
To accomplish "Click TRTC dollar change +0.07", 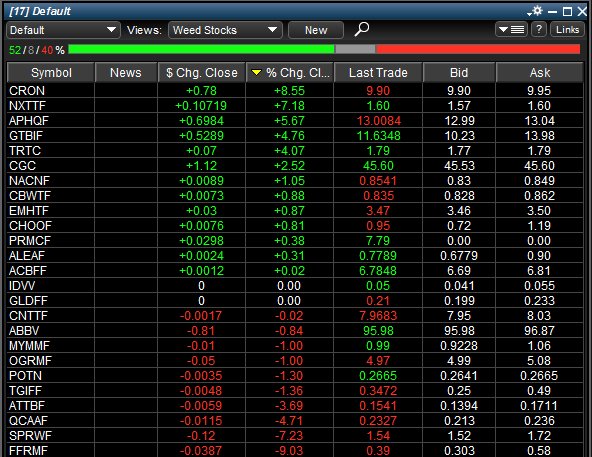I will pyautogui.click(x=201, y=151).
